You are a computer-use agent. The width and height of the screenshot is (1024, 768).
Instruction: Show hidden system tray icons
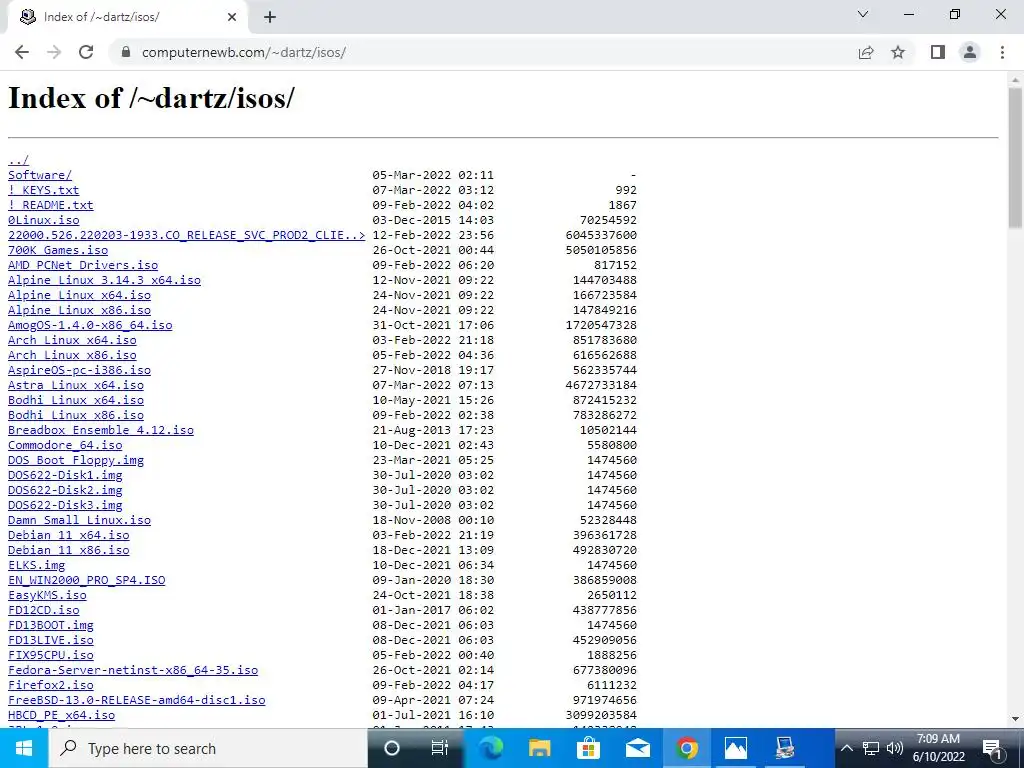coord(846,748)
